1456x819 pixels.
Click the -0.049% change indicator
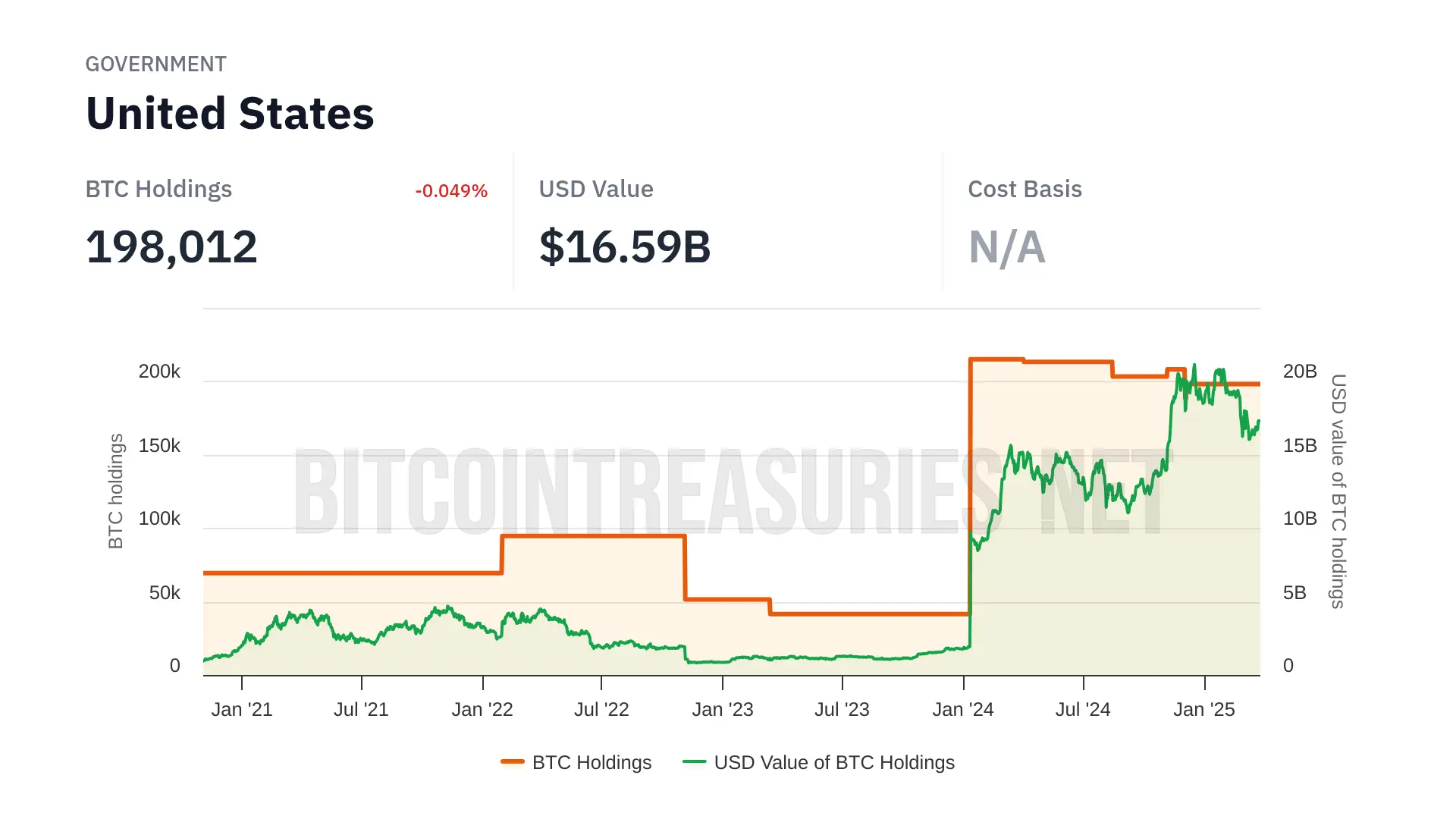(x=451, y=191)
